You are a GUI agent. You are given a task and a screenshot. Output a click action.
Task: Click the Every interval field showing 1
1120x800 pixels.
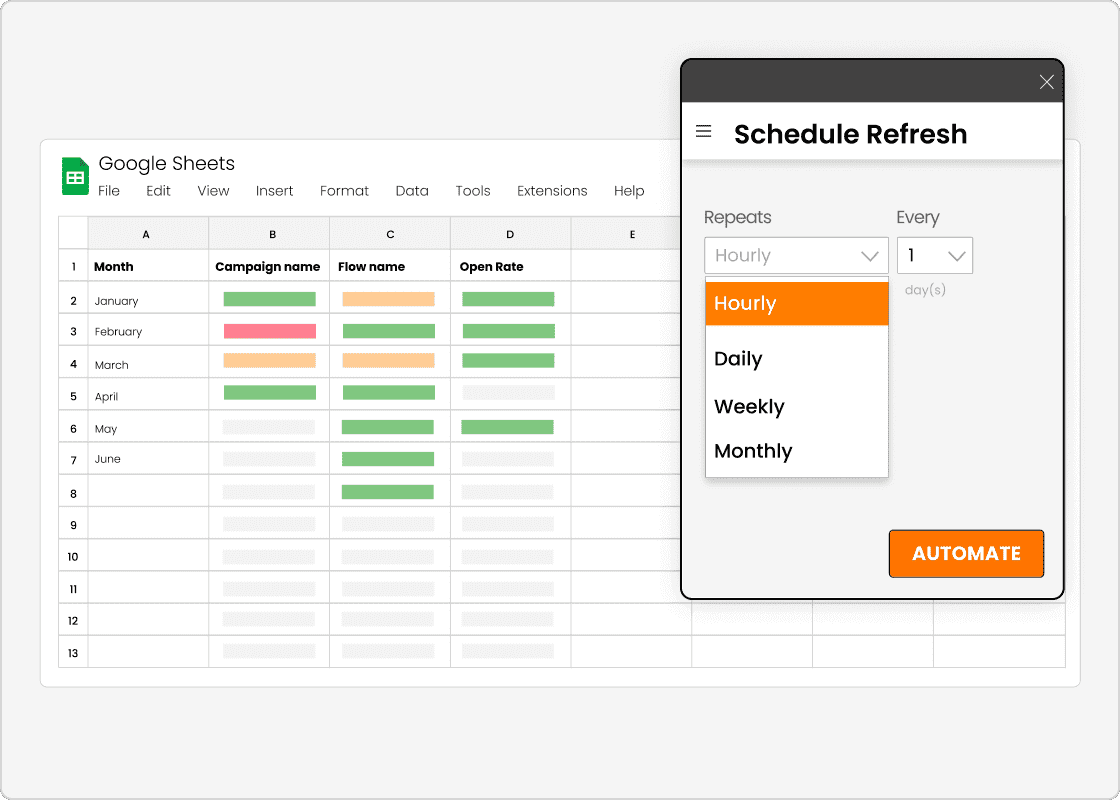(x=925, y=255)
